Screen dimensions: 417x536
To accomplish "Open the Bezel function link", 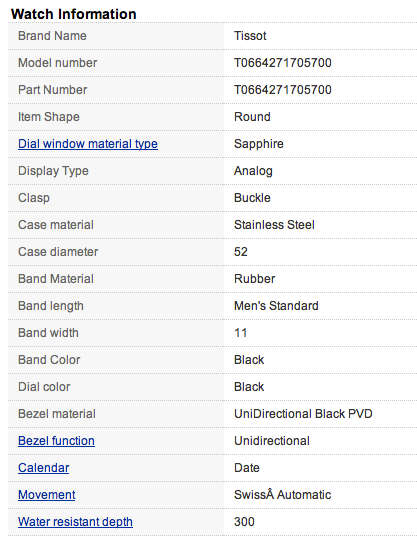I will 56,441.
